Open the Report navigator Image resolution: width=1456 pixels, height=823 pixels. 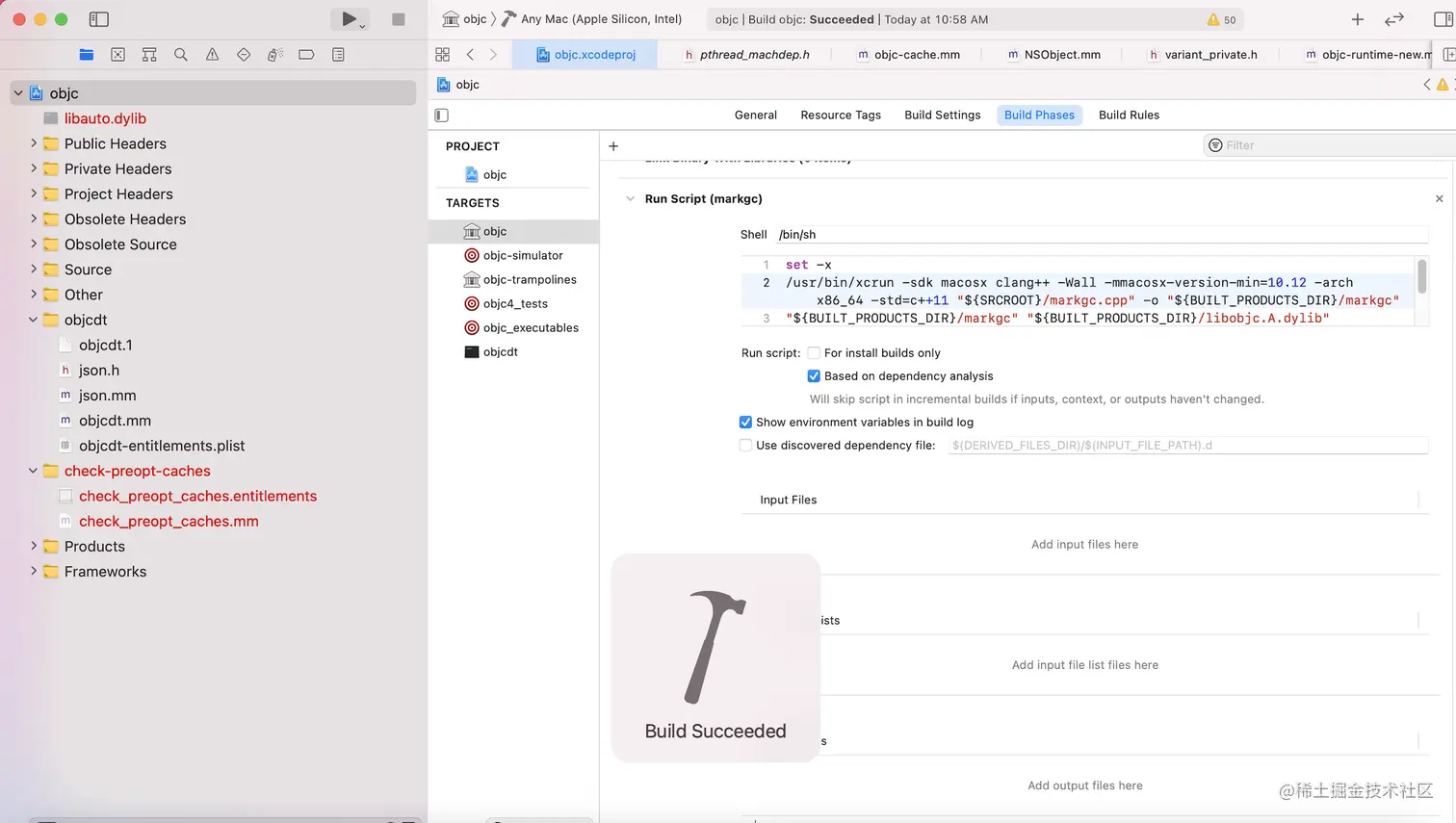click(x=338, y=55)
